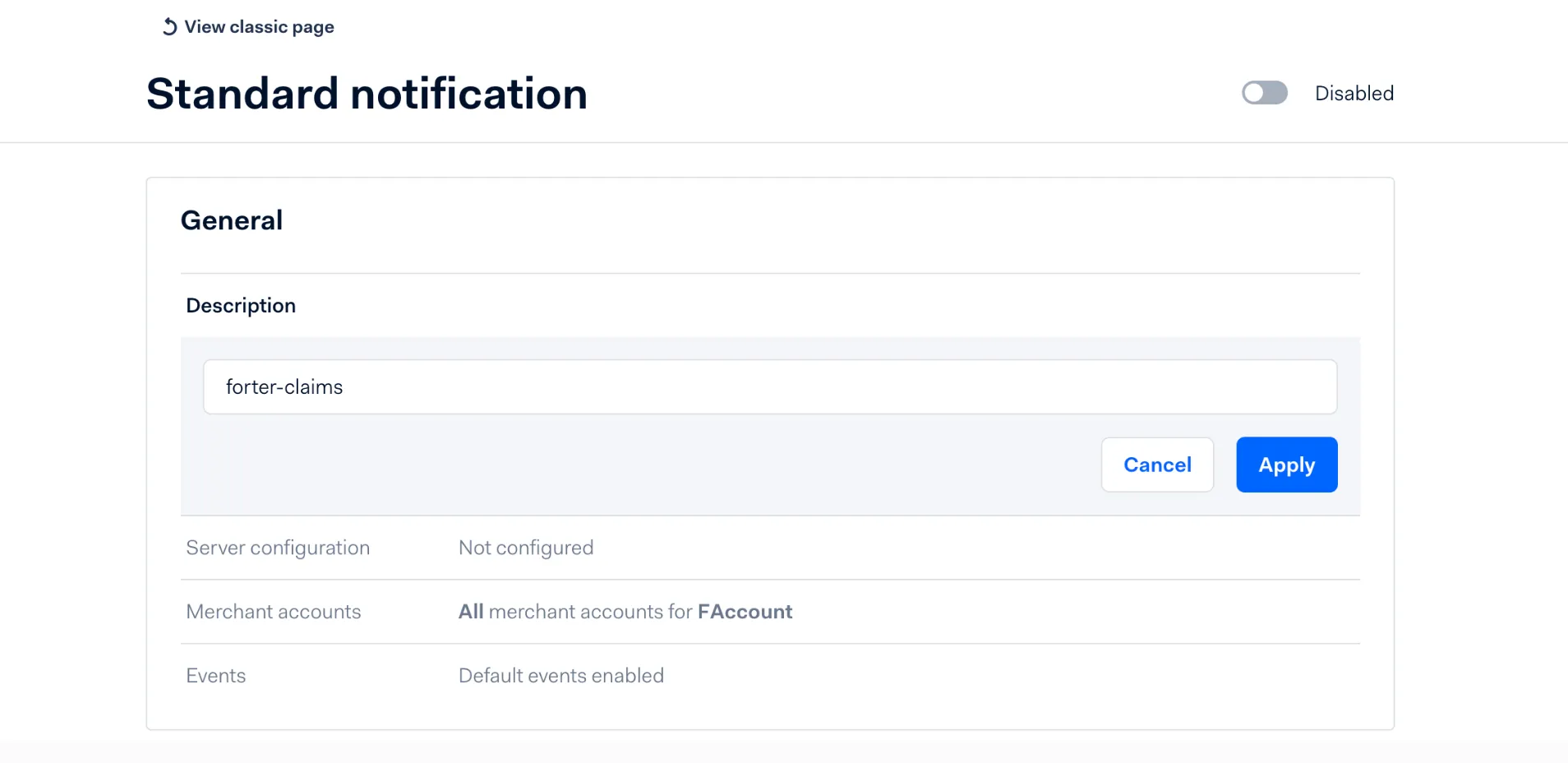Cancel the description edit
The height and width of the screenshot is (763, 1568).
pyautogui.click(x=1157, y=465)
